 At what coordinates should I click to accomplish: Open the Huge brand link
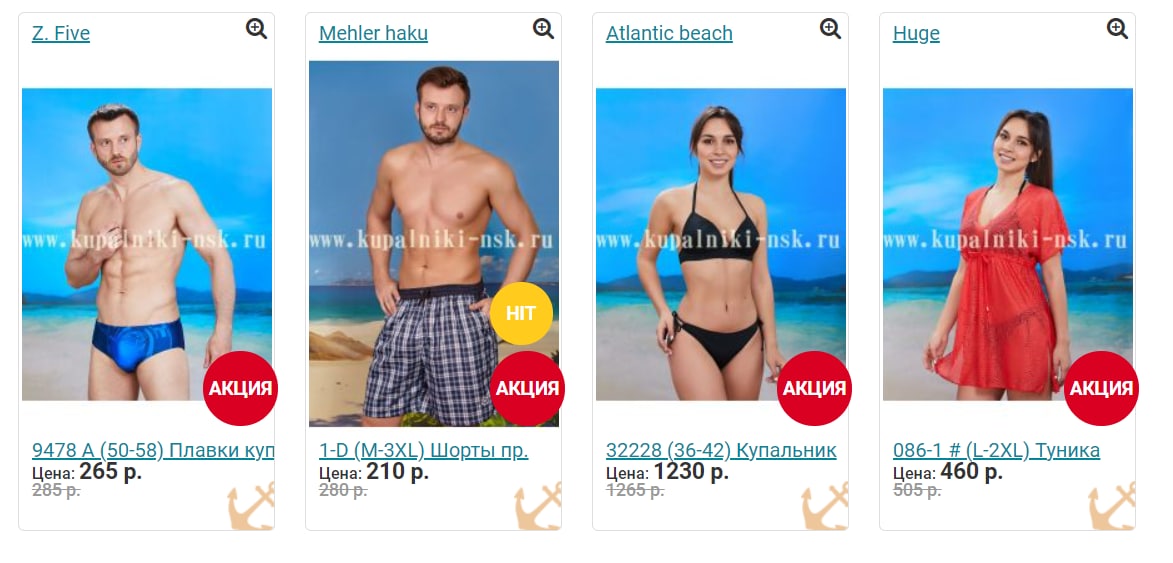[x=916, y=34]
